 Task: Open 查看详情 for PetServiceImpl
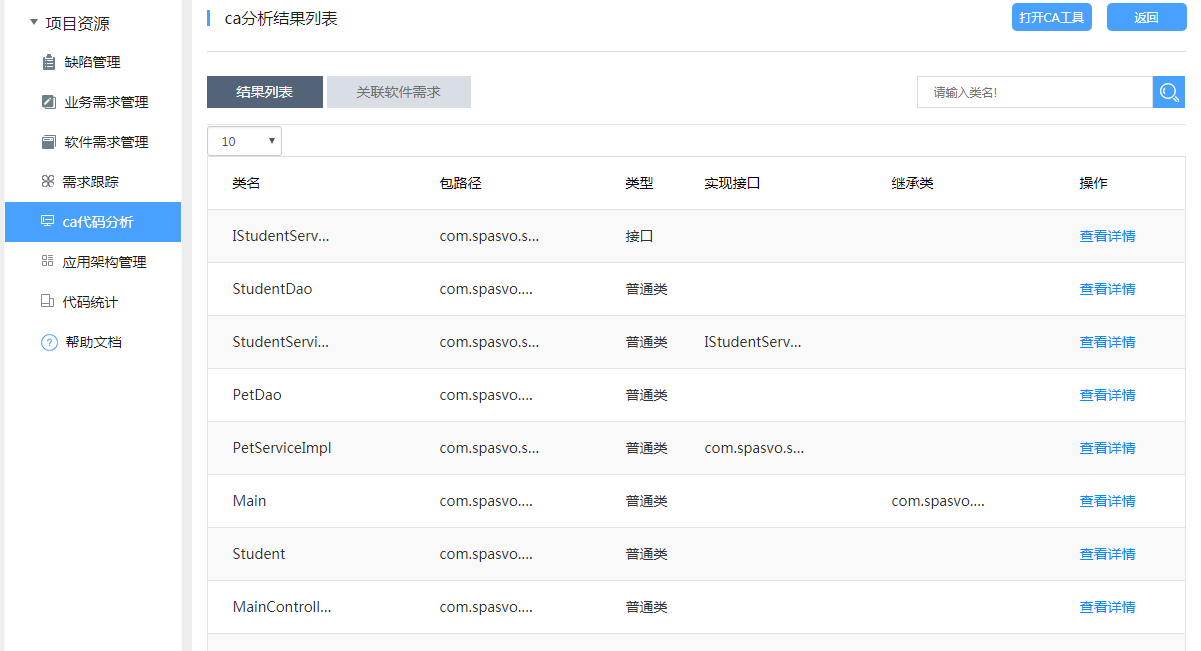pos(1107,448)
